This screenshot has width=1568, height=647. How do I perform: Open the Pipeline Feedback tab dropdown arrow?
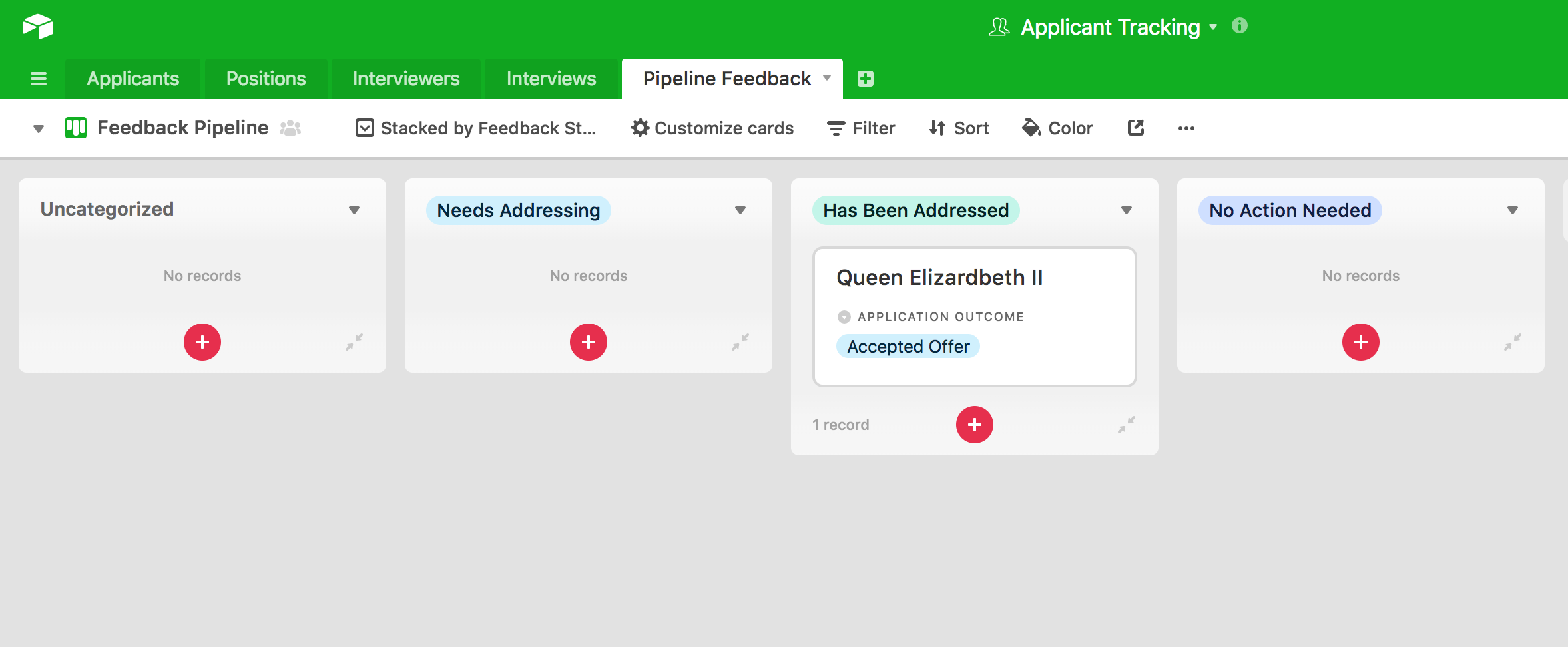click(x=827, y=78)
